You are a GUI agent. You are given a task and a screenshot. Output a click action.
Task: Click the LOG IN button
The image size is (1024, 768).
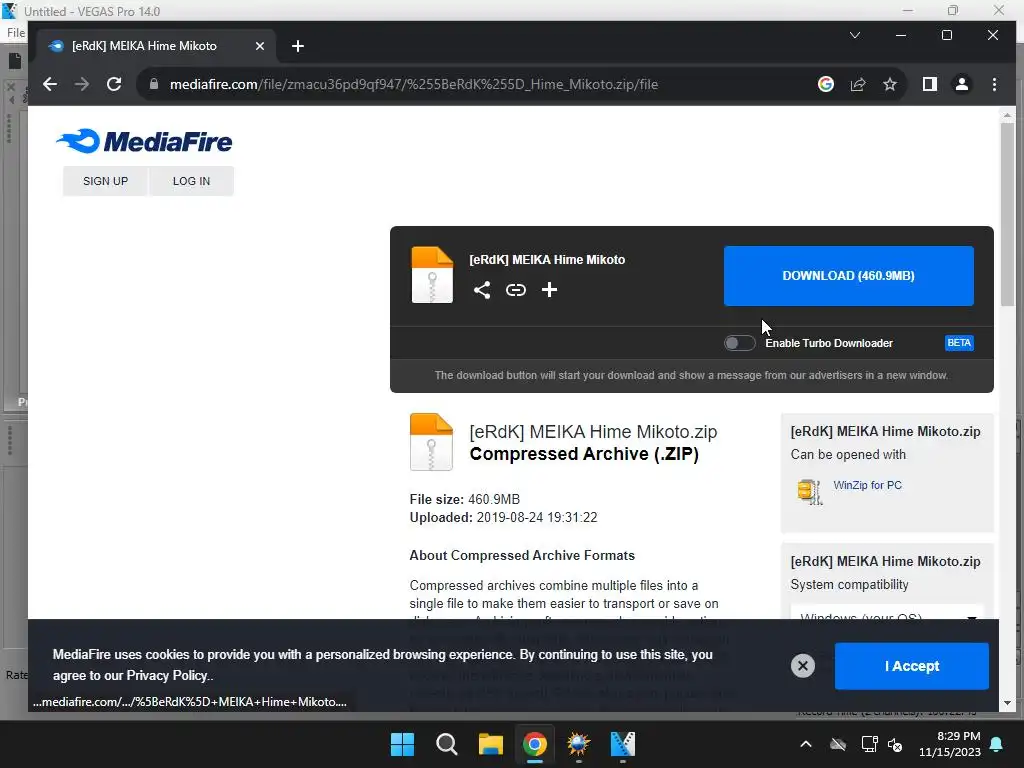[191, 181]
